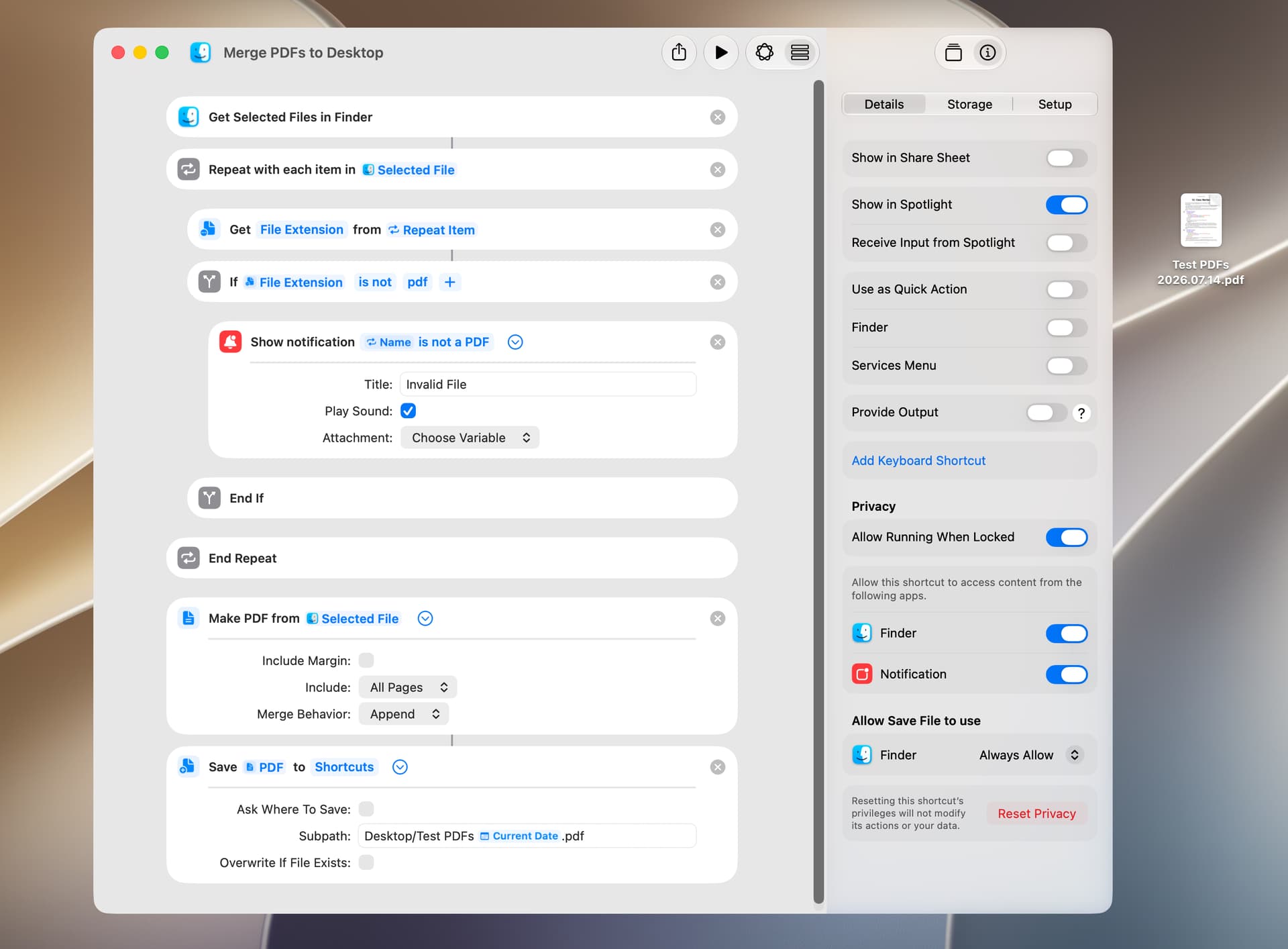Delete the If File Extension action

[x=718, y=283]
